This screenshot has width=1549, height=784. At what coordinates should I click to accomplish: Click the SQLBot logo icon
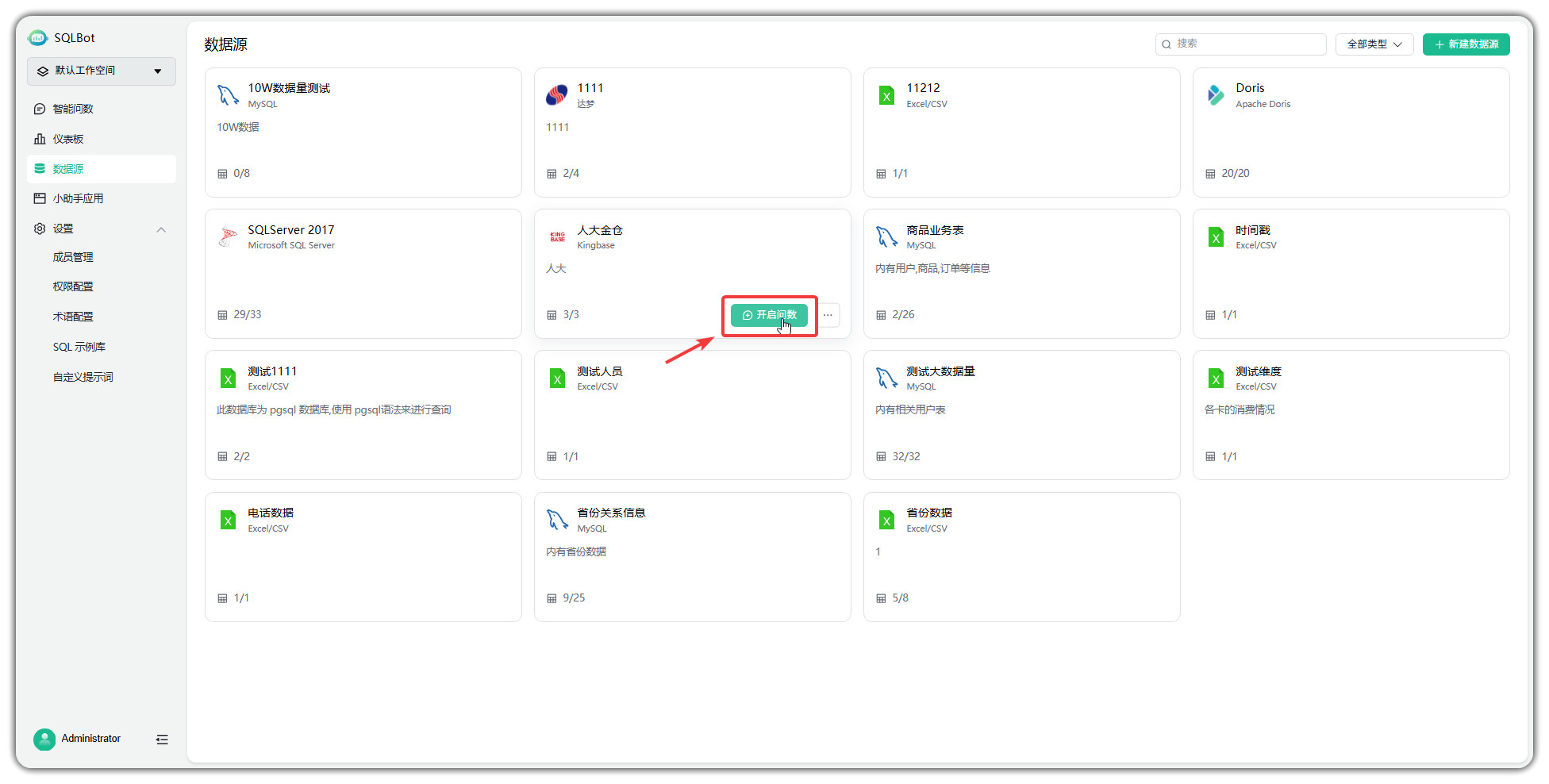[x=37, y=38]
